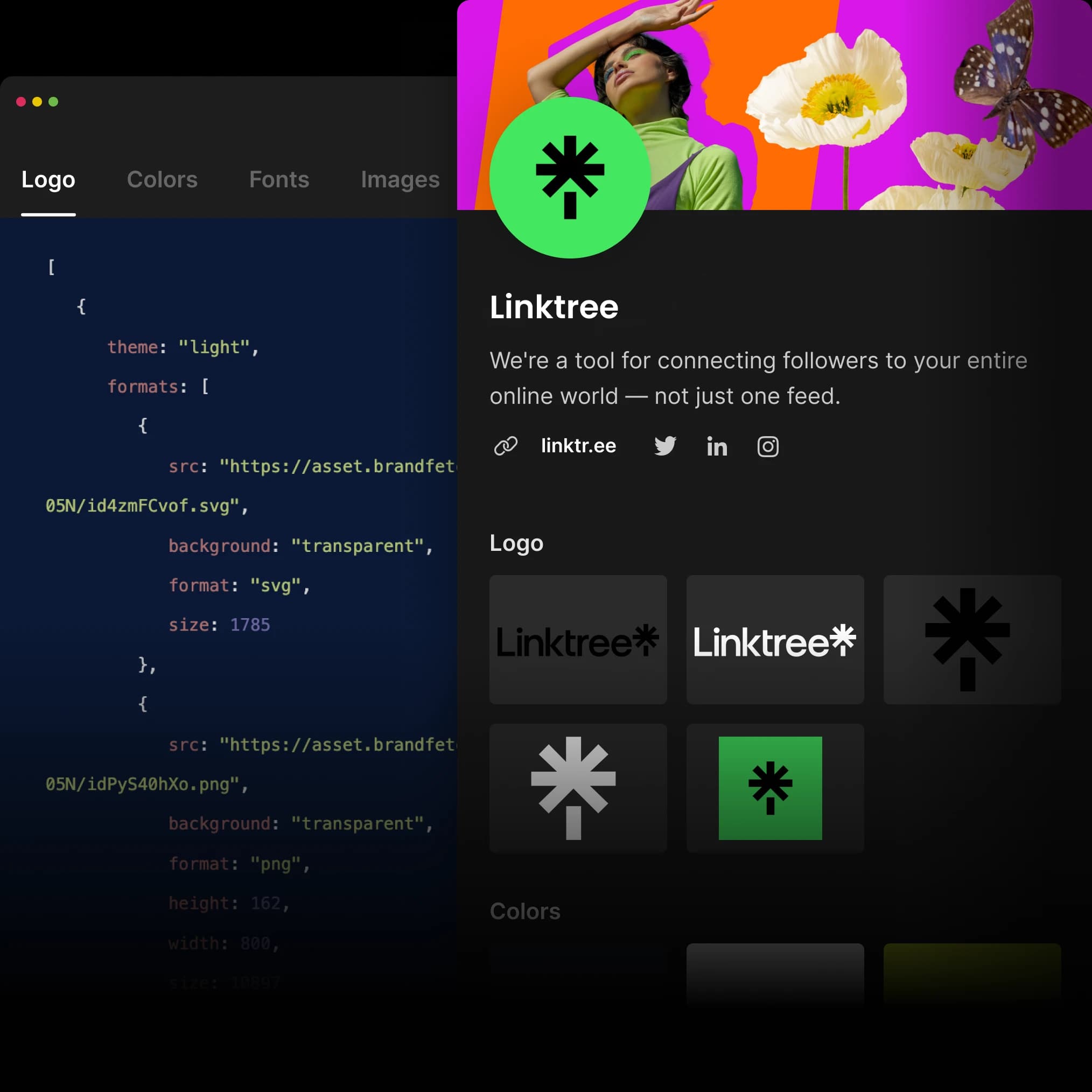
Task: Open the Logo tab in code panel
Action: click(48, 180)
